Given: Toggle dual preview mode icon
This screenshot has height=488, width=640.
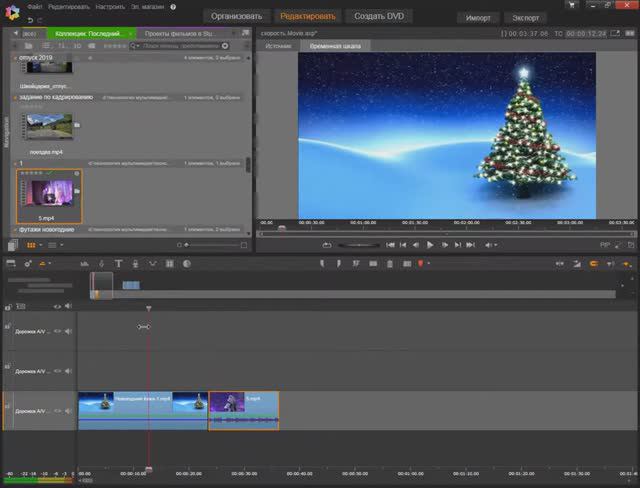Looking at the screenshot, I should (x=630, y=33).
